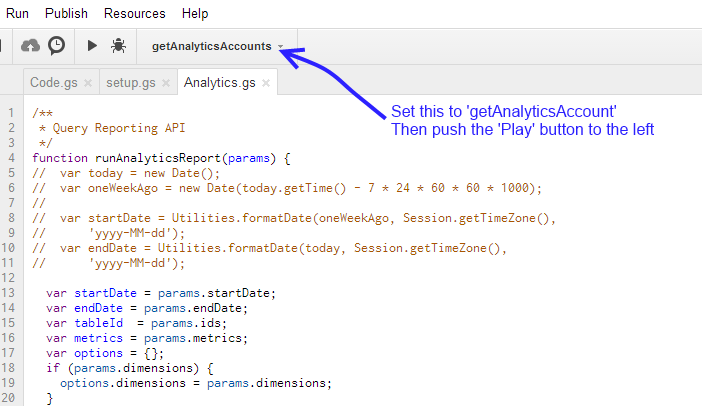Open the clock triggers icon
The width and height of the screenshot is (702, 406).
coord(57,46)
